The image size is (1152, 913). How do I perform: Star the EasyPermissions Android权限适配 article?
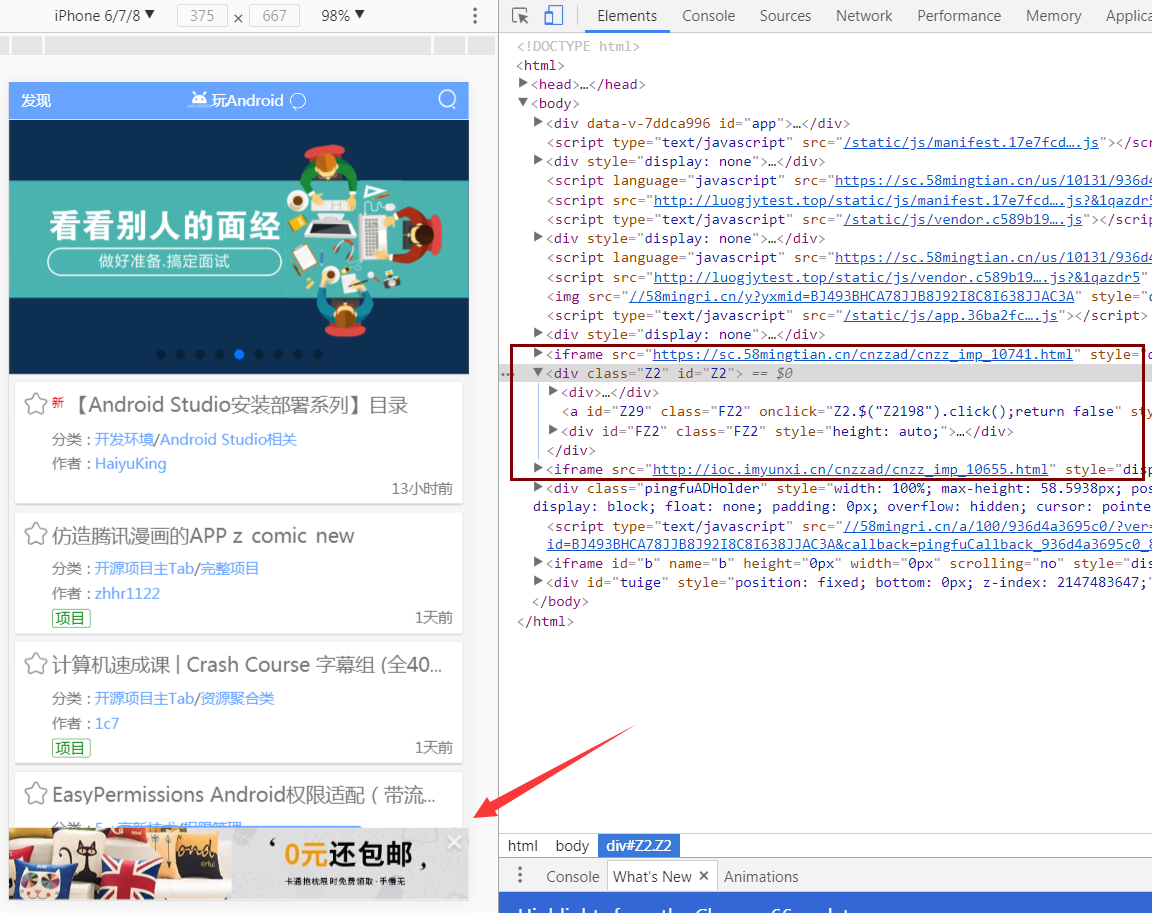pos(35,793)
